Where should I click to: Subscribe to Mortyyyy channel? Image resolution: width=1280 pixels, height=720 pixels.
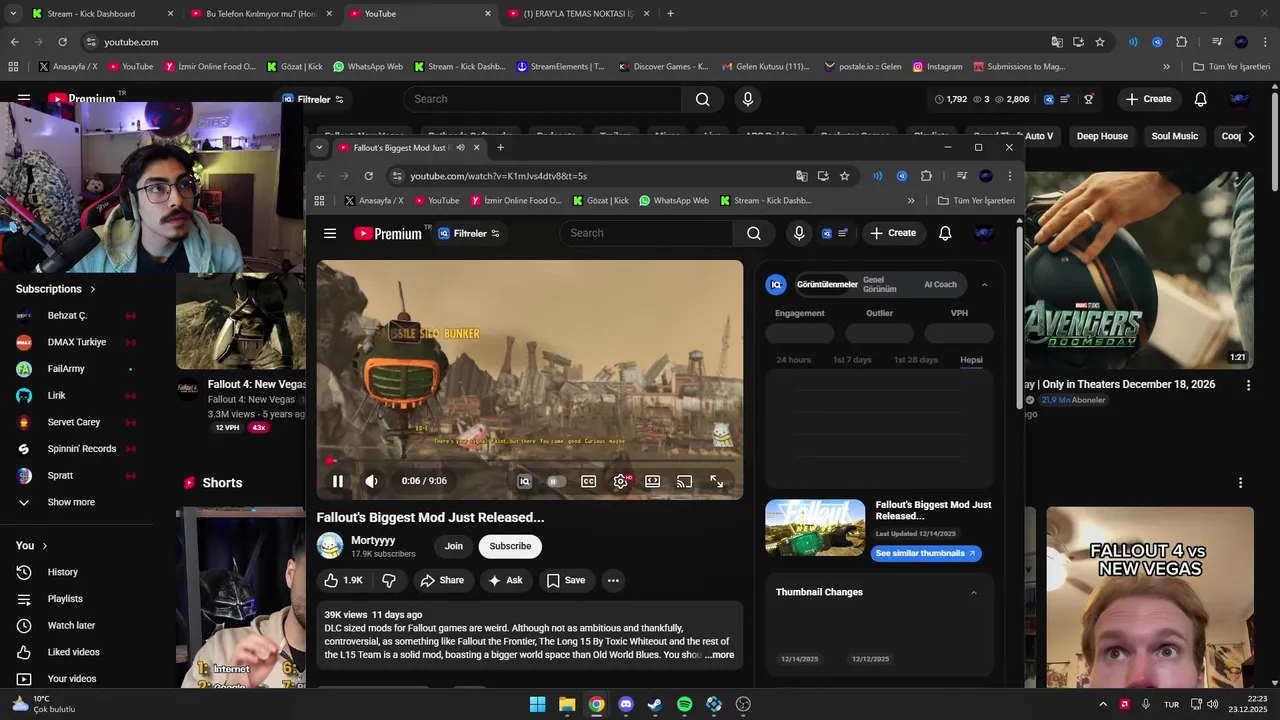click(x=510, y=546)
